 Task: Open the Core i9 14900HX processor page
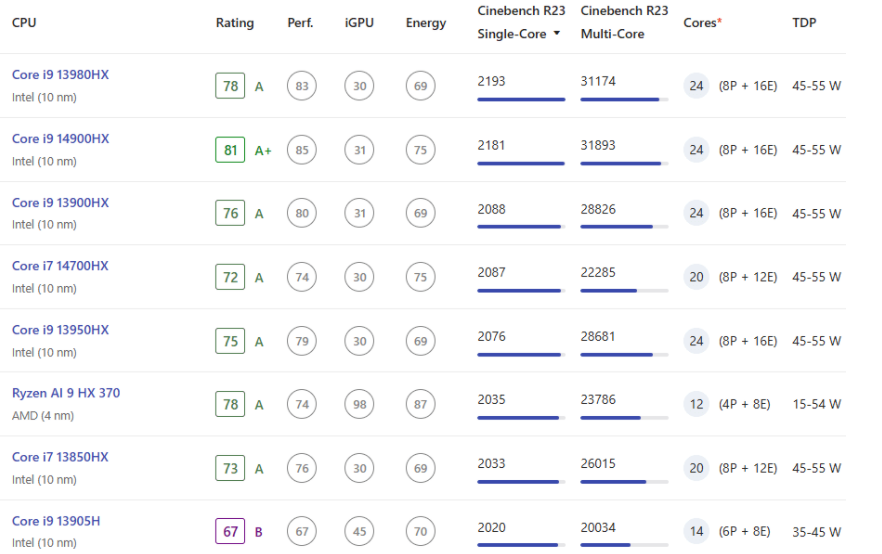tap(60, 139)
